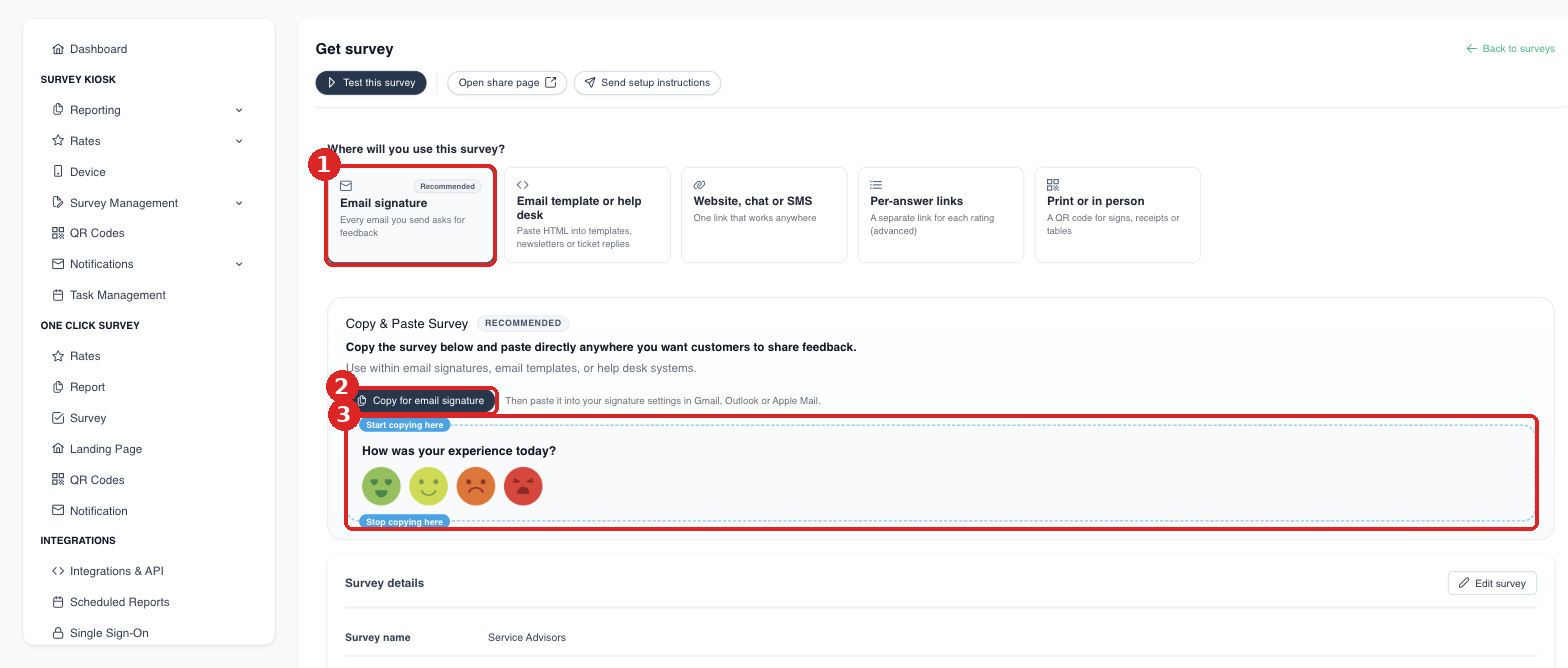Click the Device tablet icon

click(58, 172)
